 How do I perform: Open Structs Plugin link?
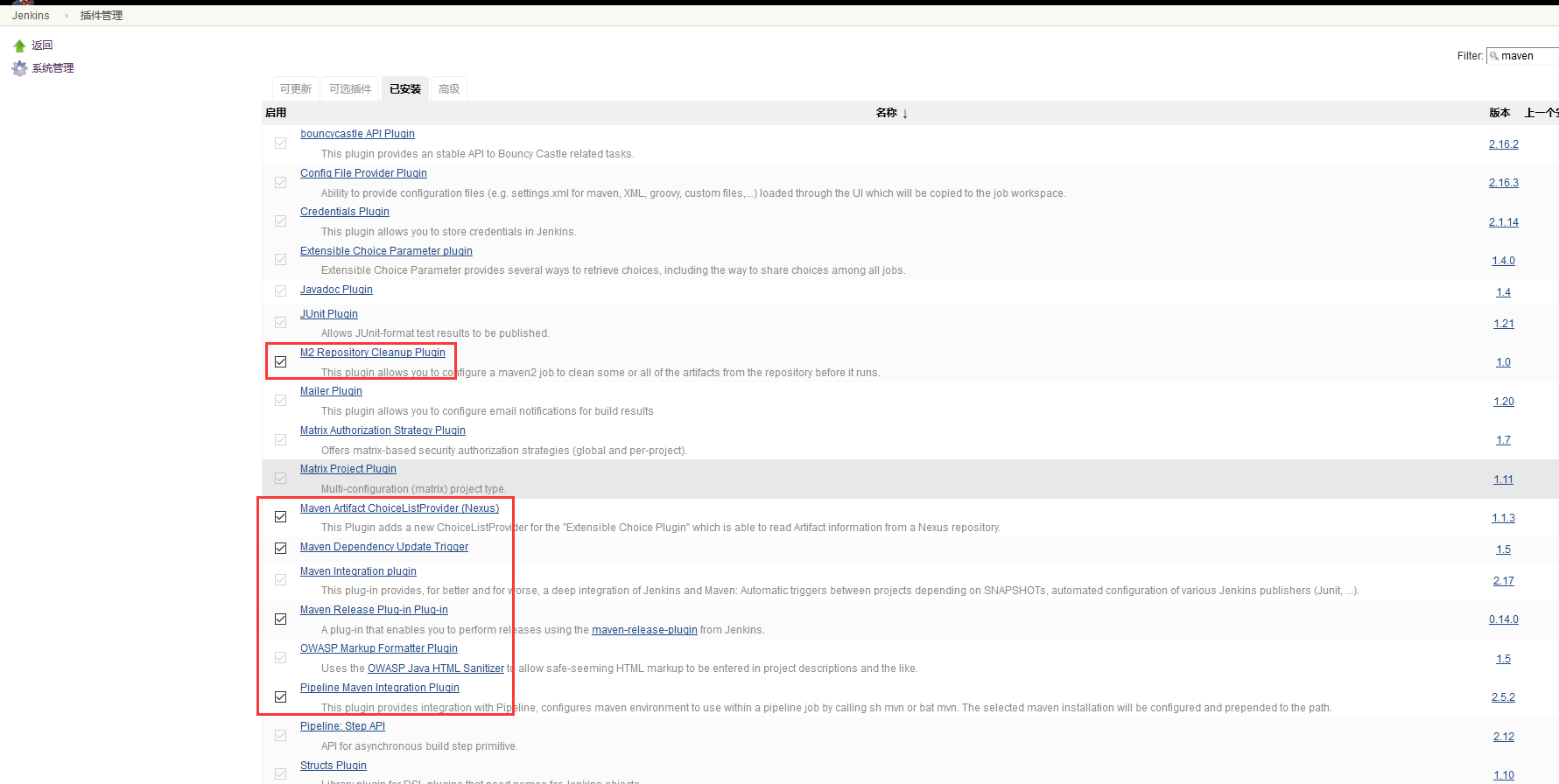point(334,766)
